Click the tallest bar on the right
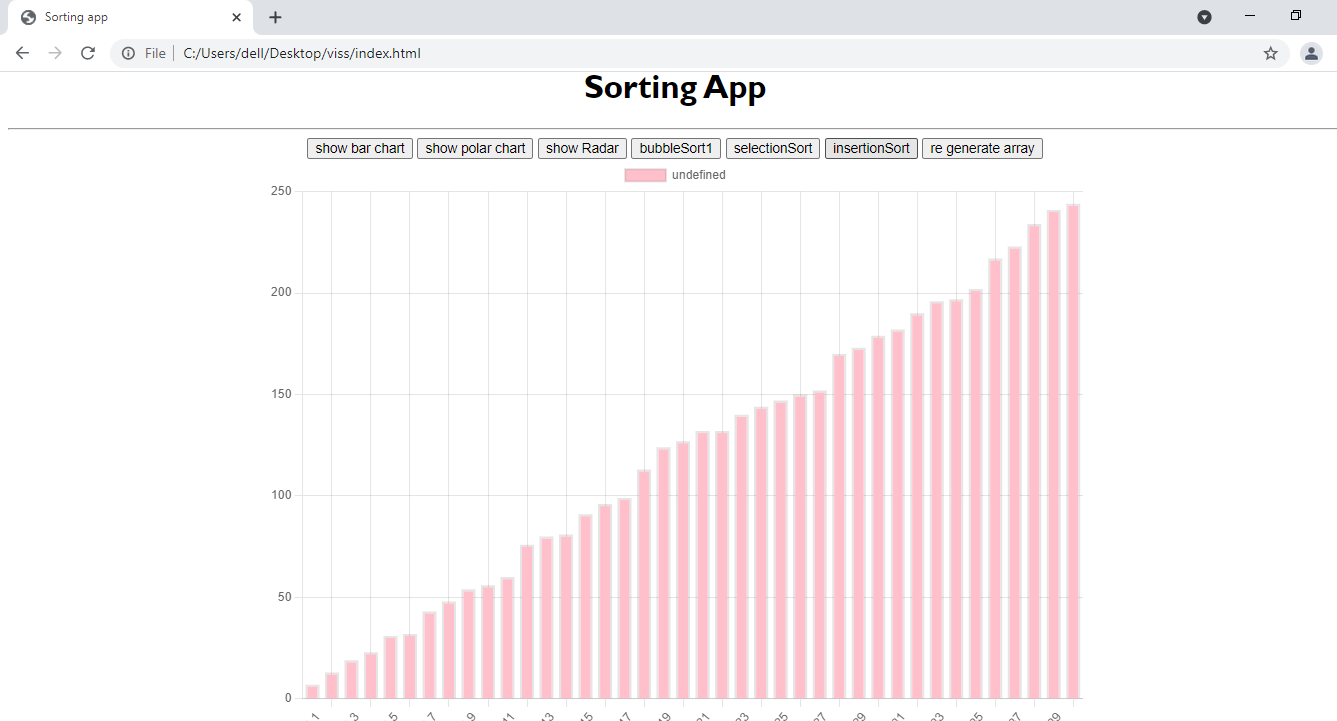The height and width of the screenshot is (721, 1337). coord(1073,451)
